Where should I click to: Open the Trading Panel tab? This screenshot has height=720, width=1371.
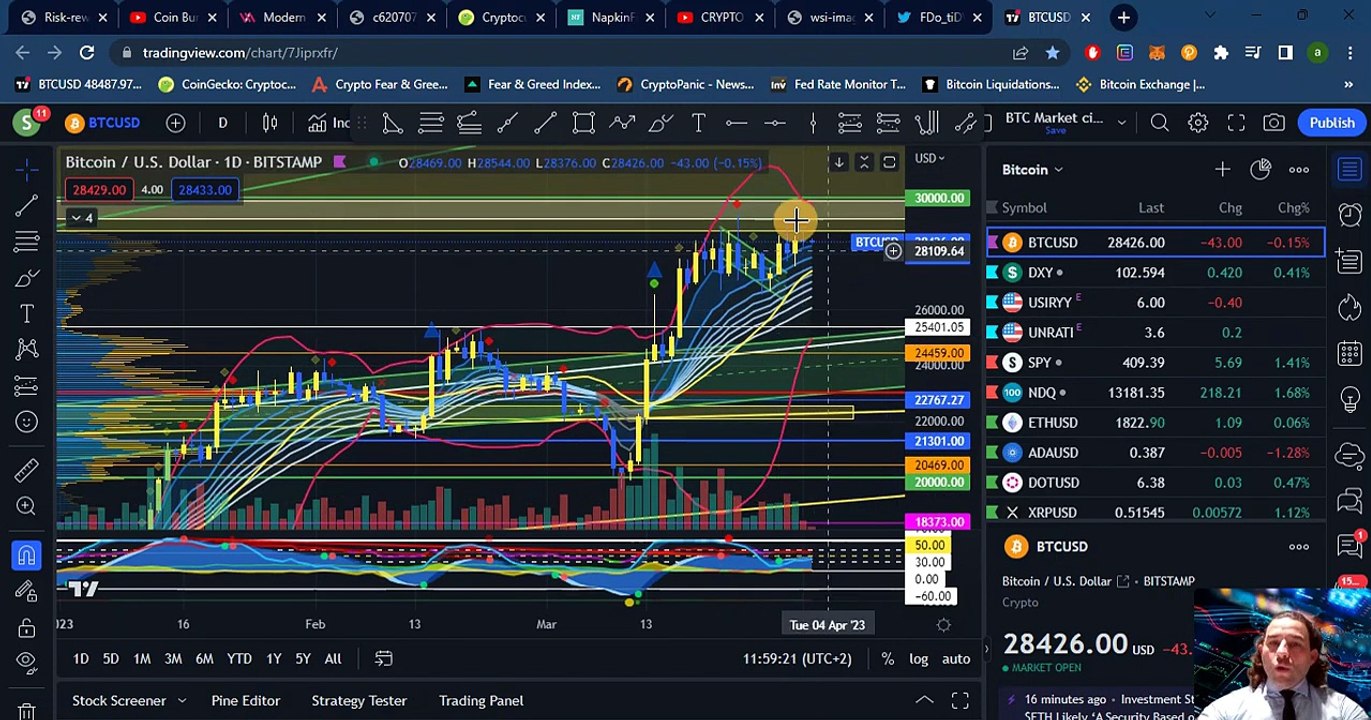tap(481, 701)
